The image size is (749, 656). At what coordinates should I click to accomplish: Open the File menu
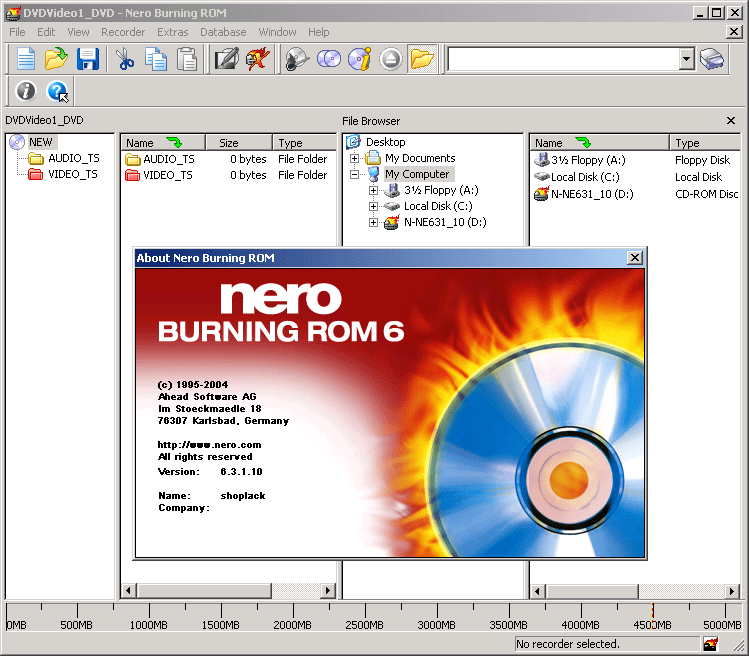(x=17, y=32)
